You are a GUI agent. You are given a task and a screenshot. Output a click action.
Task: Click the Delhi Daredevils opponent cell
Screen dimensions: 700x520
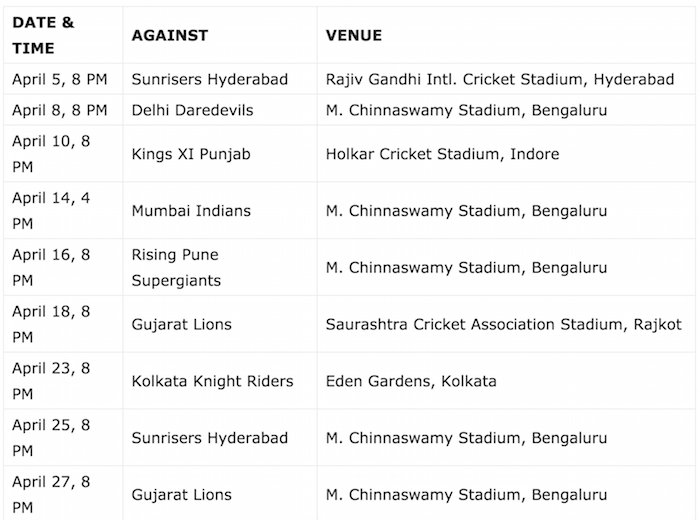192,110
